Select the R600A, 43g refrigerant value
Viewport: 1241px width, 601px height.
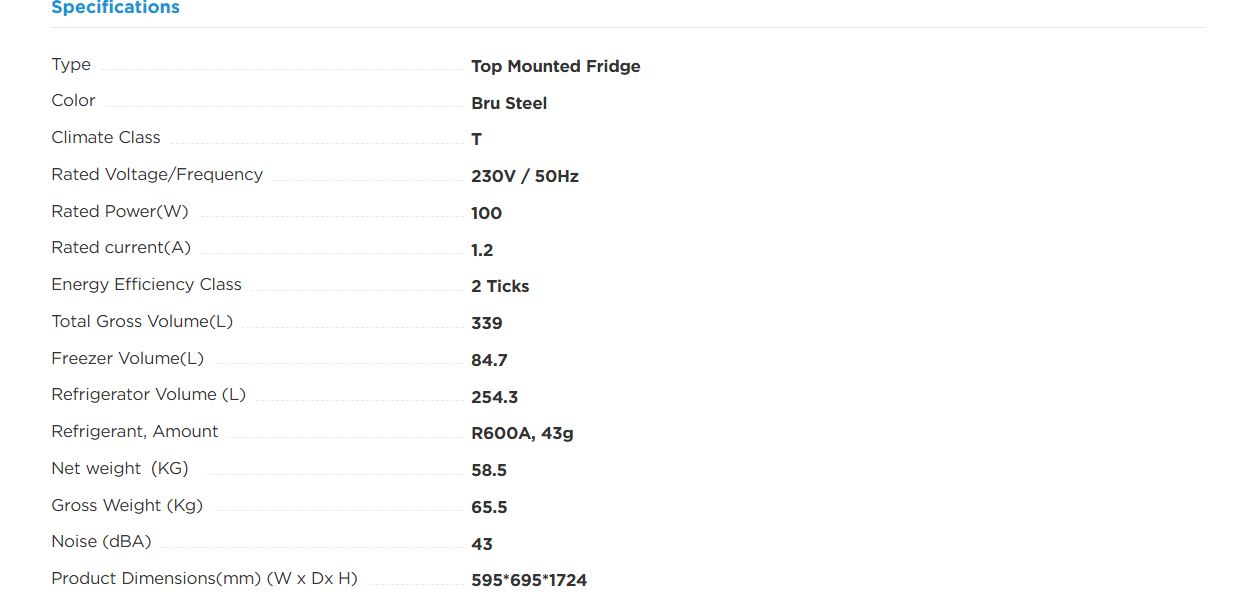522,434
